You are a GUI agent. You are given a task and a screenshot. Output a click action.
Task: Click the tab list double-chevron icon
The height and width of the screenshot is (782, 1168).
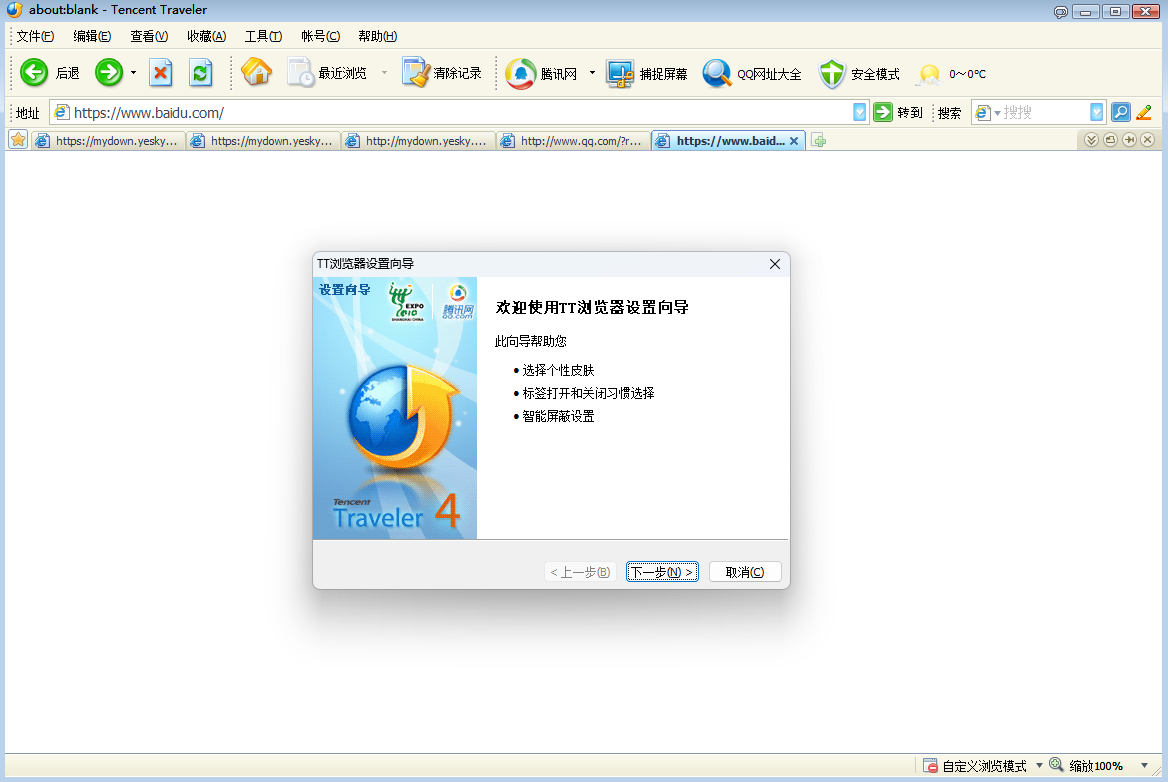point(1091,140)
